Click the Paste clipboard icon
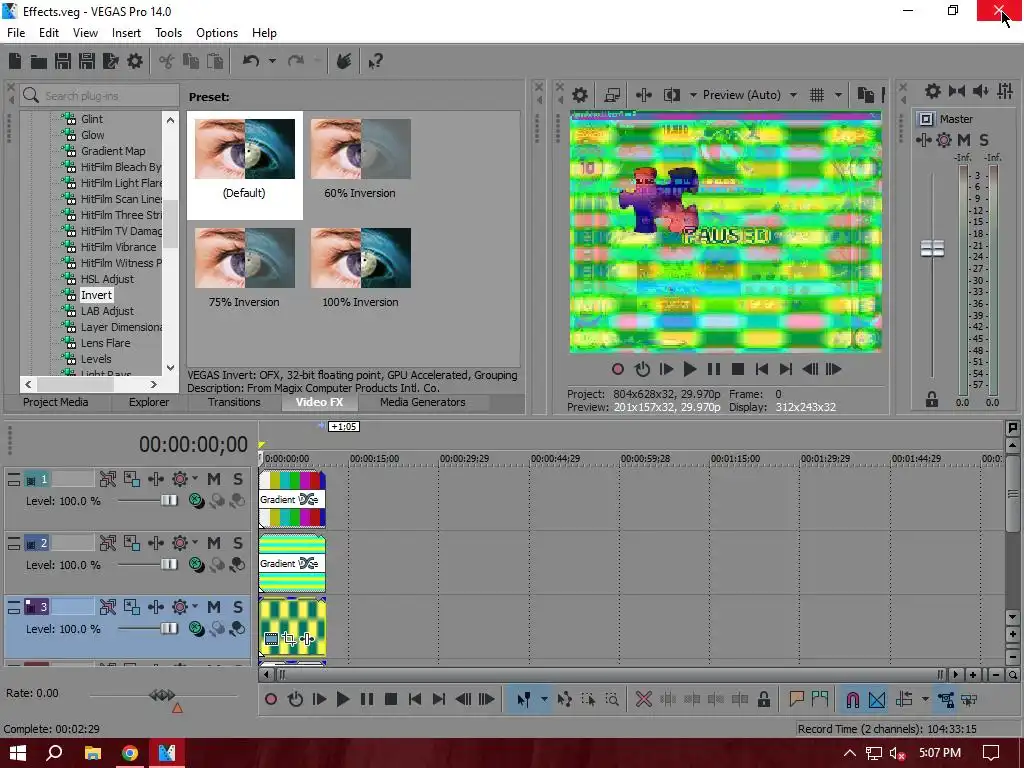1024x768 pixels. [x=215, y=61]
